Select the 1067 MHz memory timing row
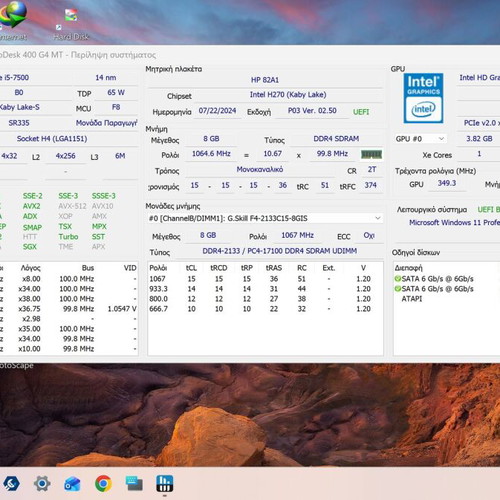 [x=265, y=279]
